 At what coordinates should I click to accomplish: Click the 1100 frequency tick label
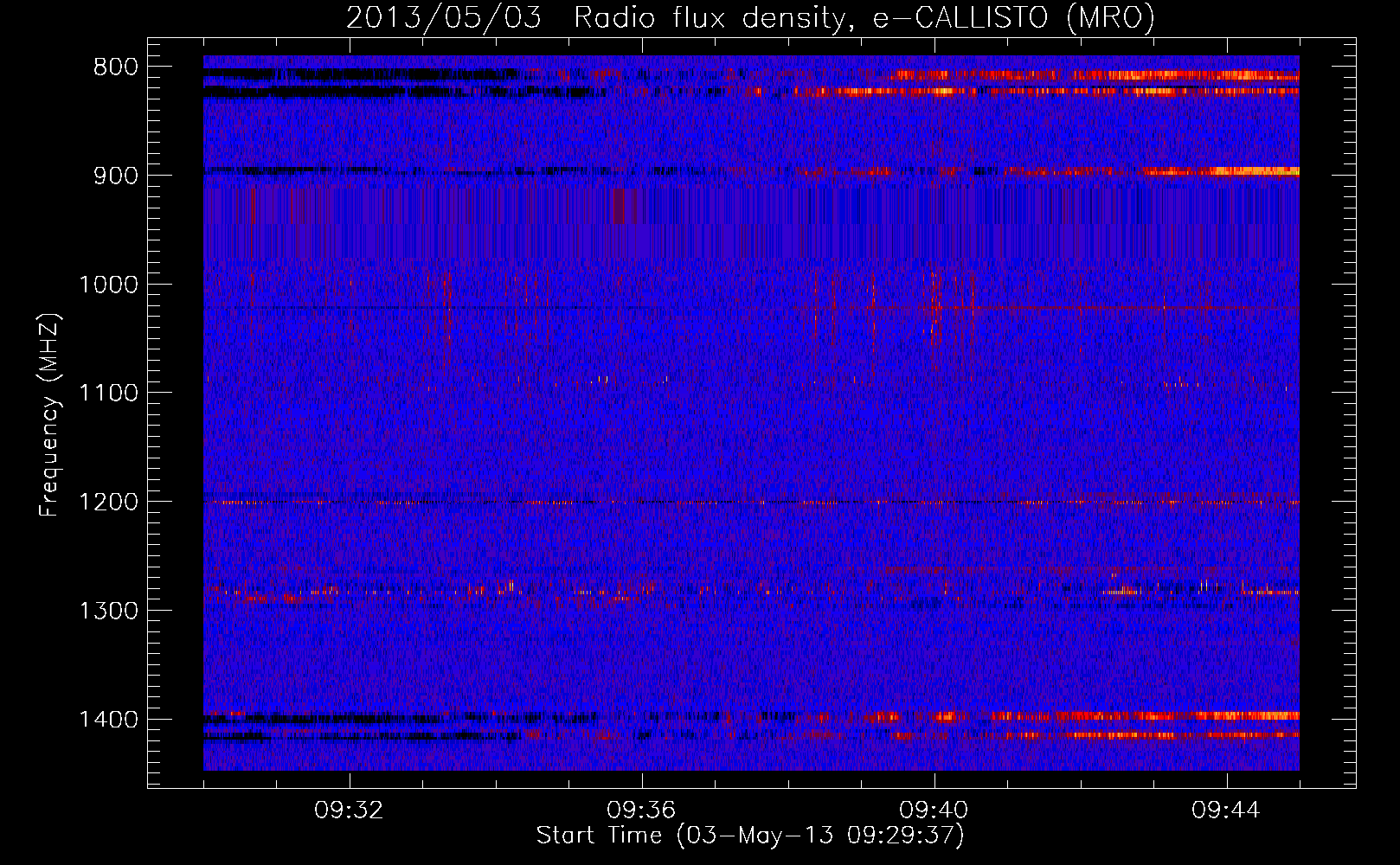(108, 393)
